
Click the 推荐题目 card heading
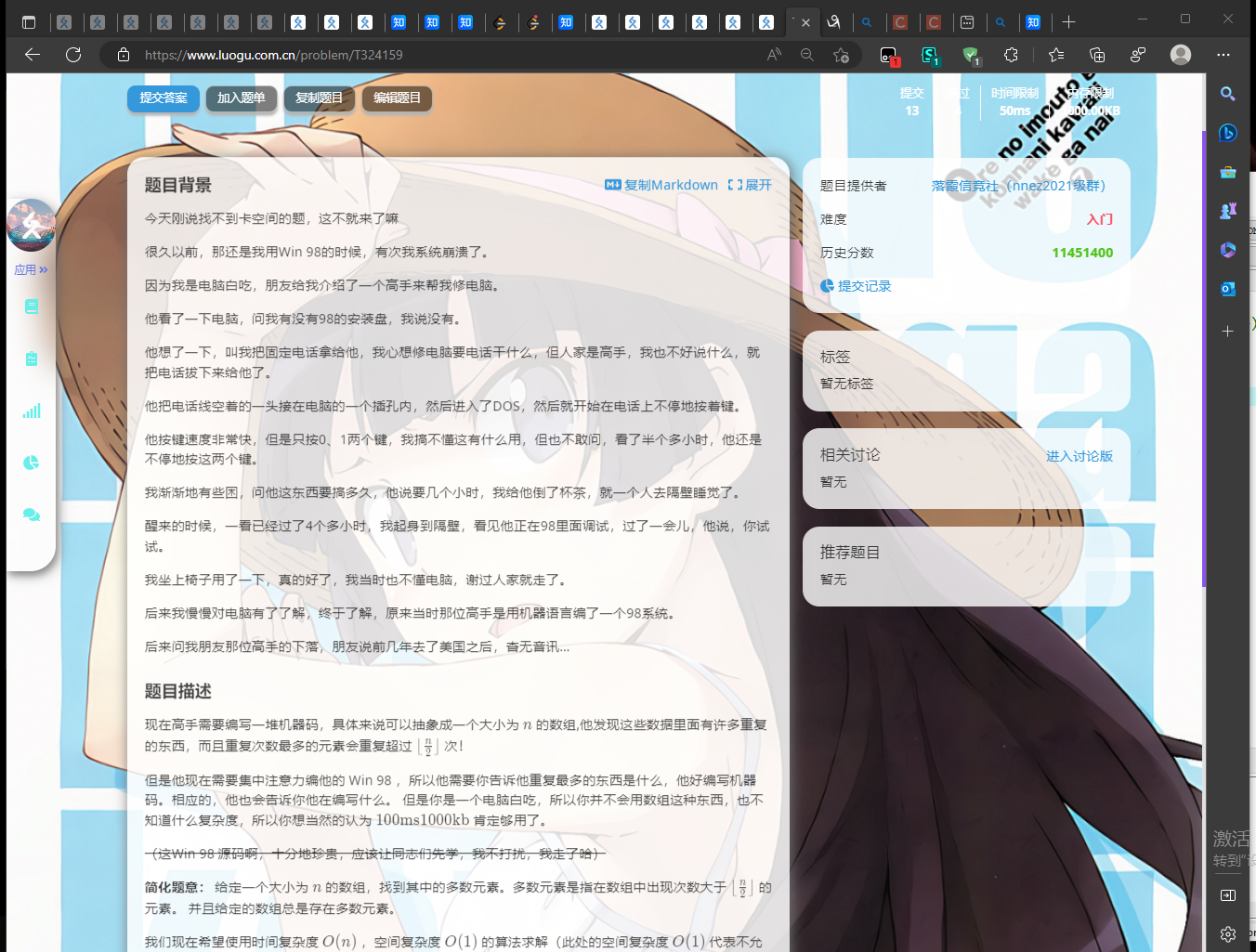point(849,552)
